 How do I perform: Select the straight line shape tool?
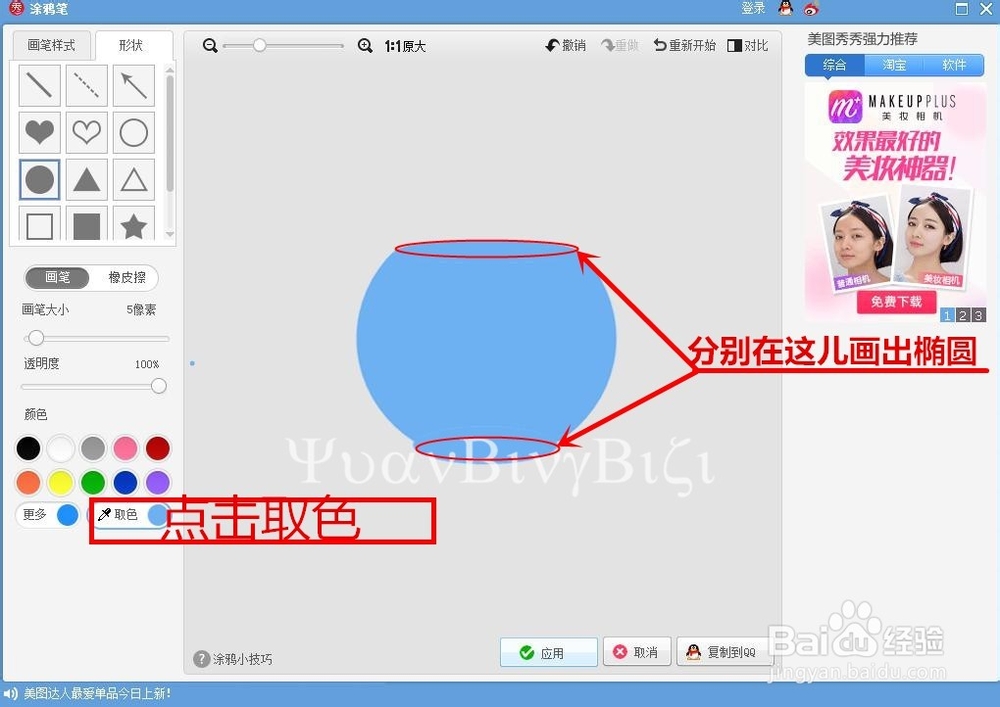pyautogui.click(x=39, y=85)
